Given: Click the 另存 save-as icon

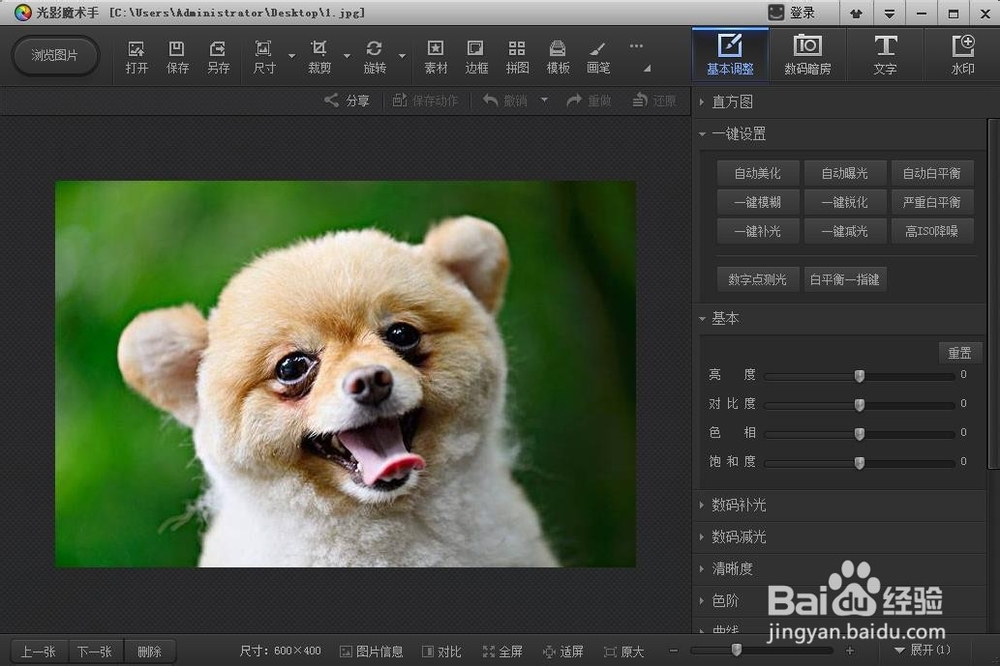Looking at the screenshot, I should click(217, 57).
